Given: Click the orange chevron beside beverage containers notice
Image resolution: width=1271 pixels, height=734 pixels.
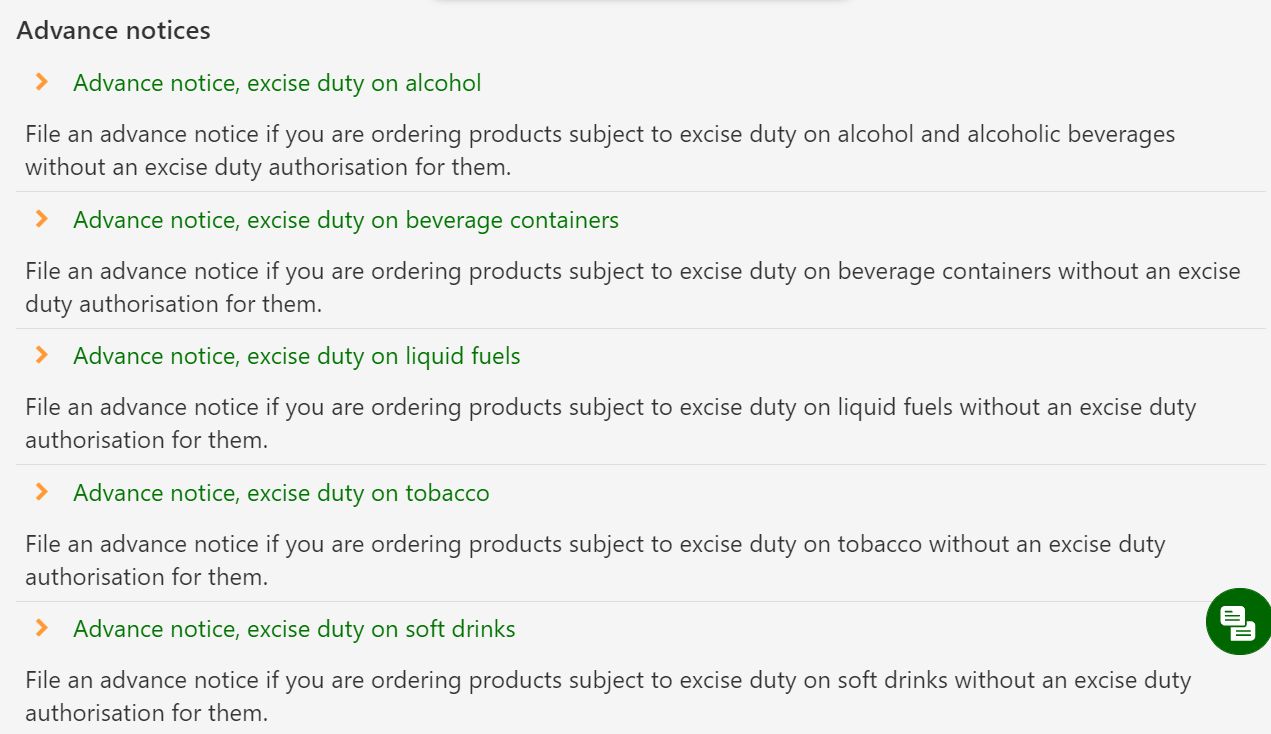Looking at the screenshot, I should [41, 219].
